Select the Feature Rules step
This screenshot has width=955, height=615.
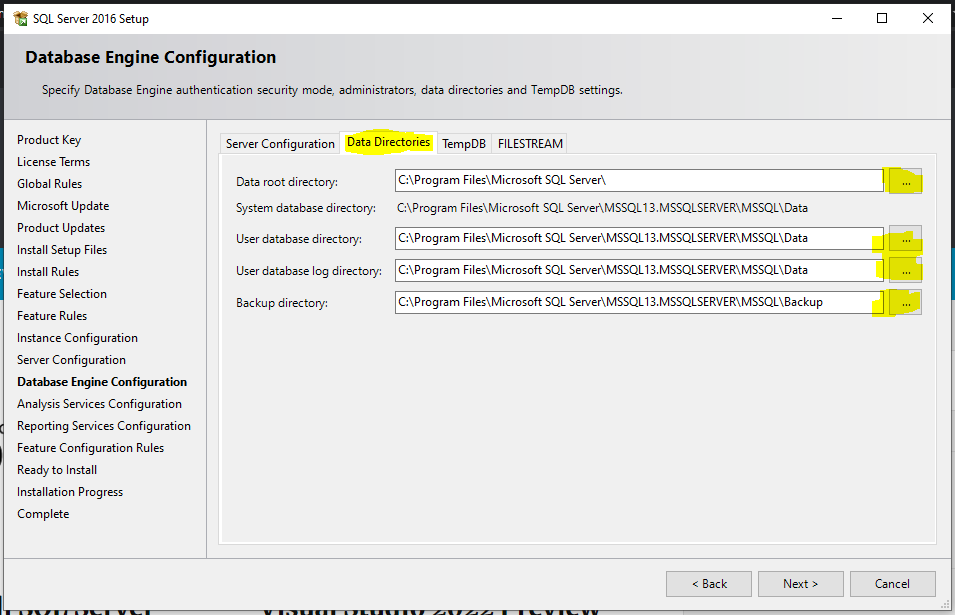click(x=52, y=315)
